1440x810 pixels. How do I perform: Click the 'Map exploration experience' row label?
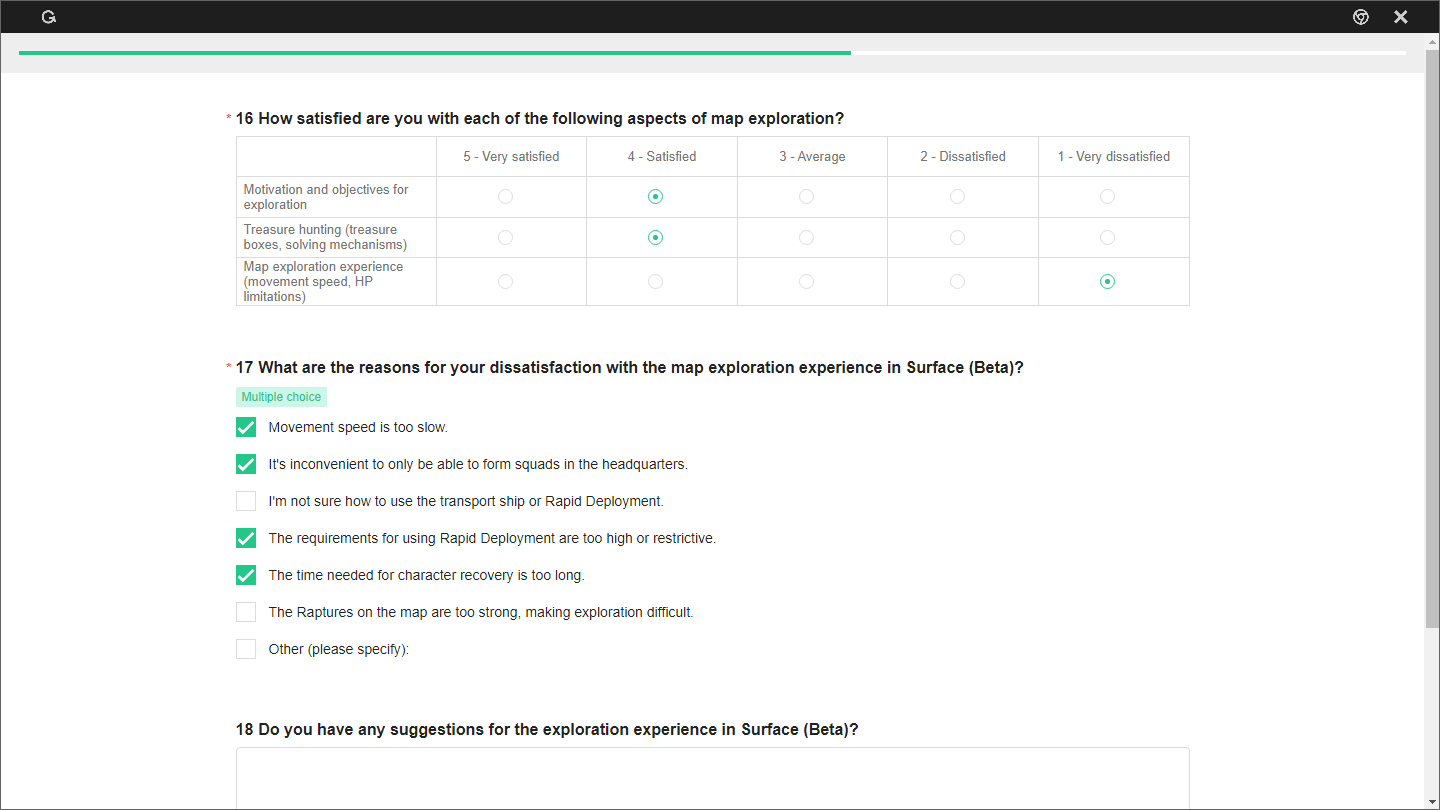point(324,281)
